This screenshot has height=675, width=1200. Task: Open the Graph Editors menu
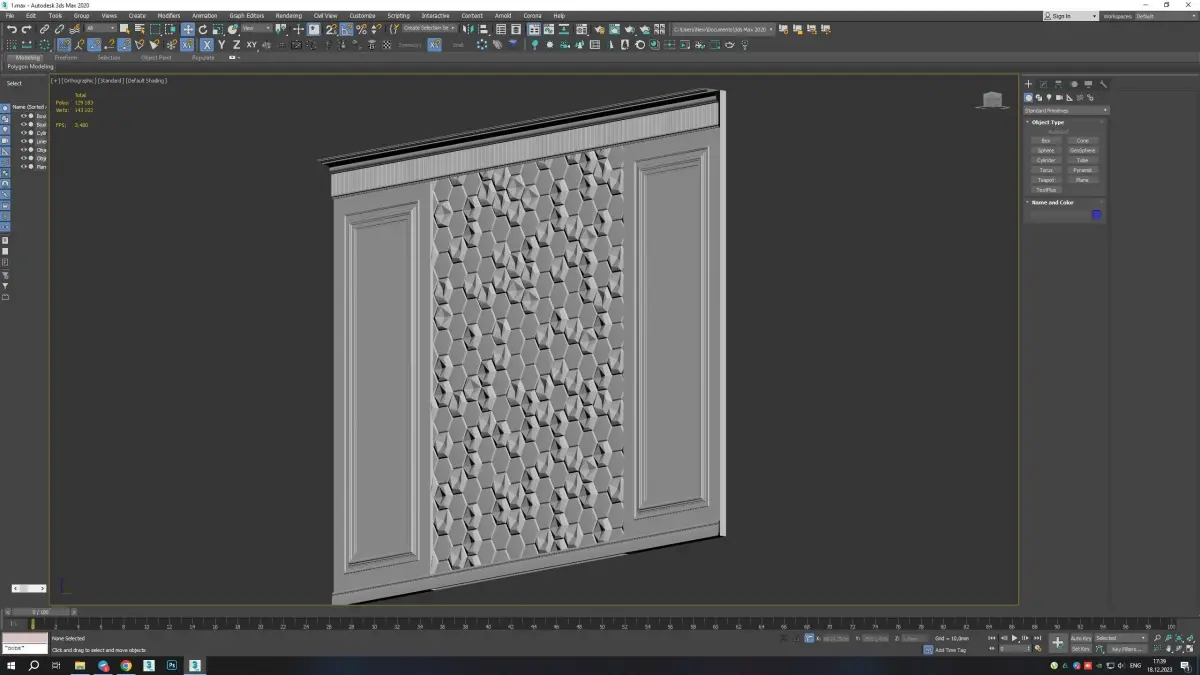[247, 16]
